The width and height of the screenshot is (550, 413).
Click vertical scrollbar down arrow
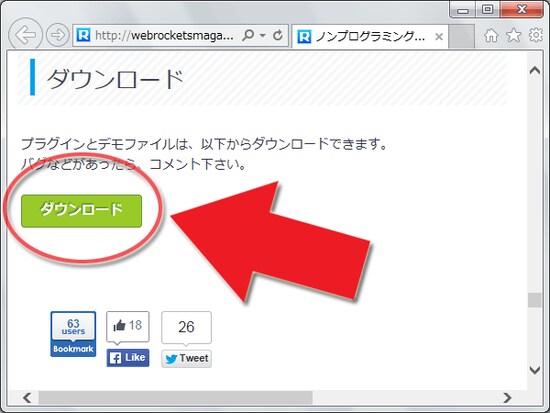point(535,370)
